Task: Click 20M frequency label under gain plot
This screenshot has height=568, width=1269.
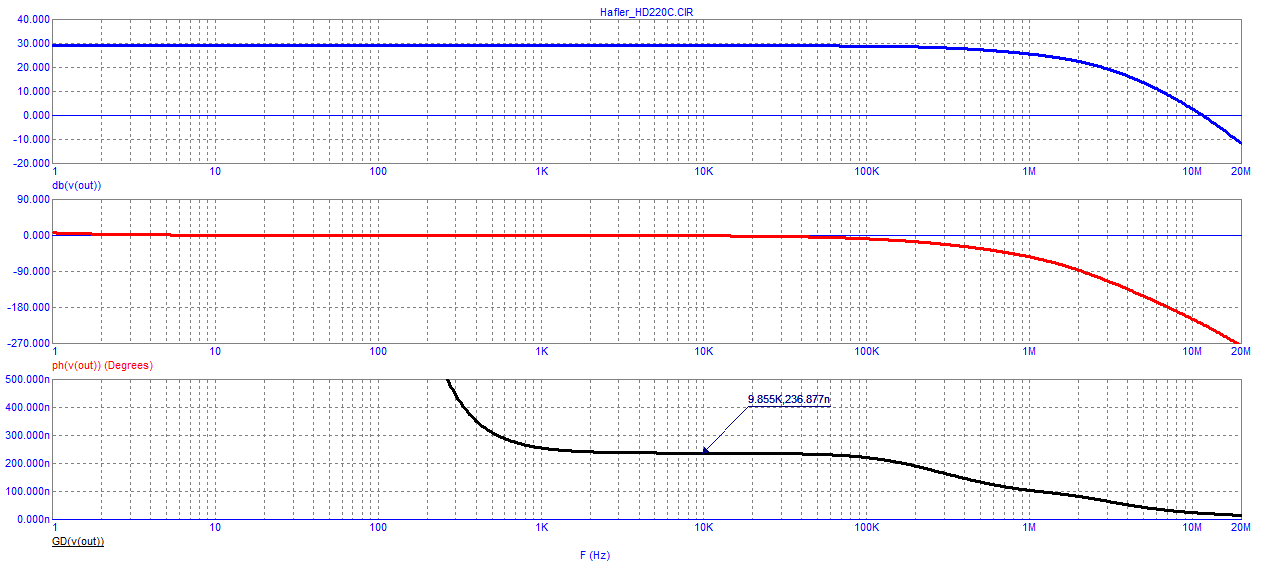Action: point(1241,172)
